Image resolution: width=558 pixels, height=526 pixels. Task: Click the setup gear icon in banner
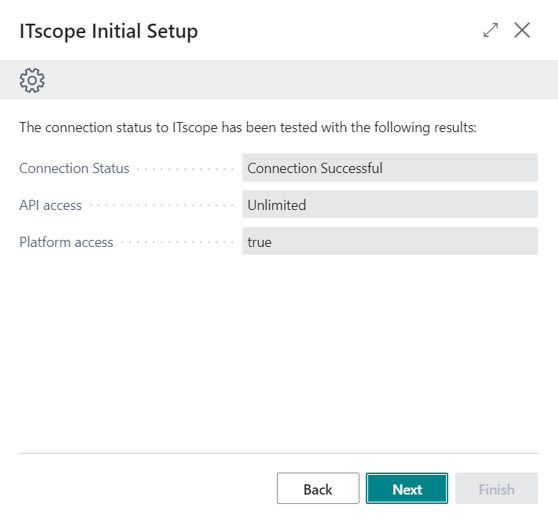coord(32,80)
